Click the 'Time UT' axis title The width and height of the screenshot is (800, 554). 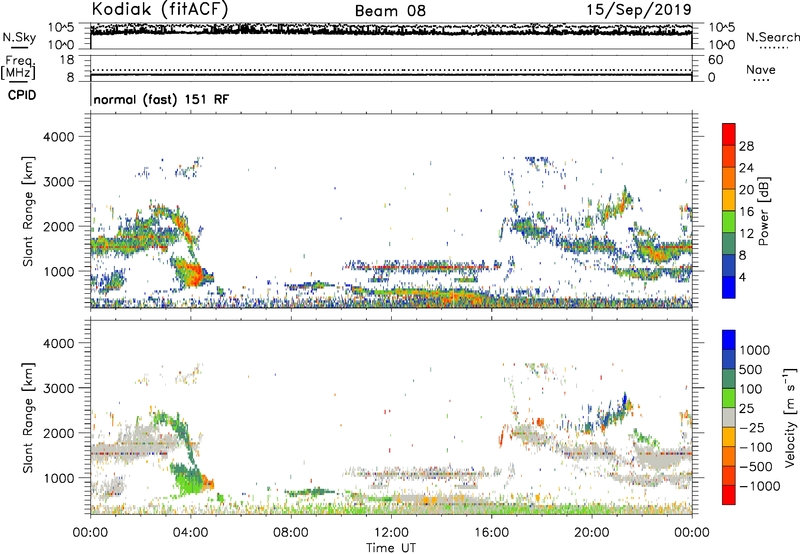click(x=391, y=548)
